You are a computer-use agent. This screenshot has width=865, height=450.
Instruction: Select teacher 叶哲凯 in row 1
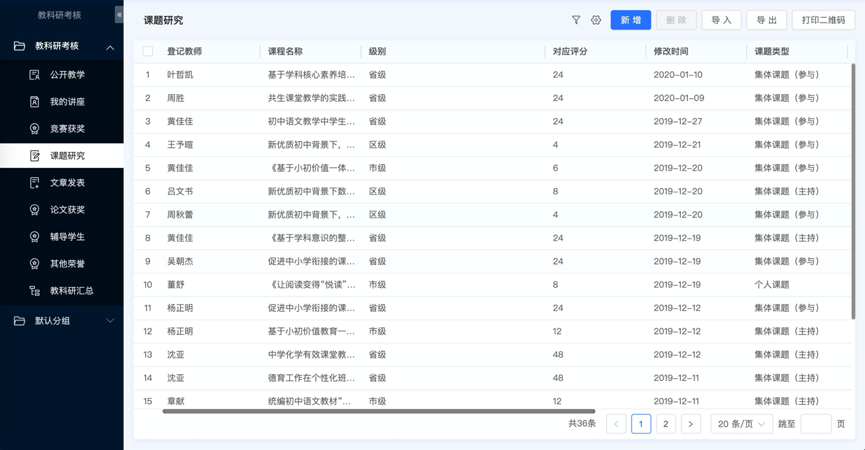click(x=180, y=74)
